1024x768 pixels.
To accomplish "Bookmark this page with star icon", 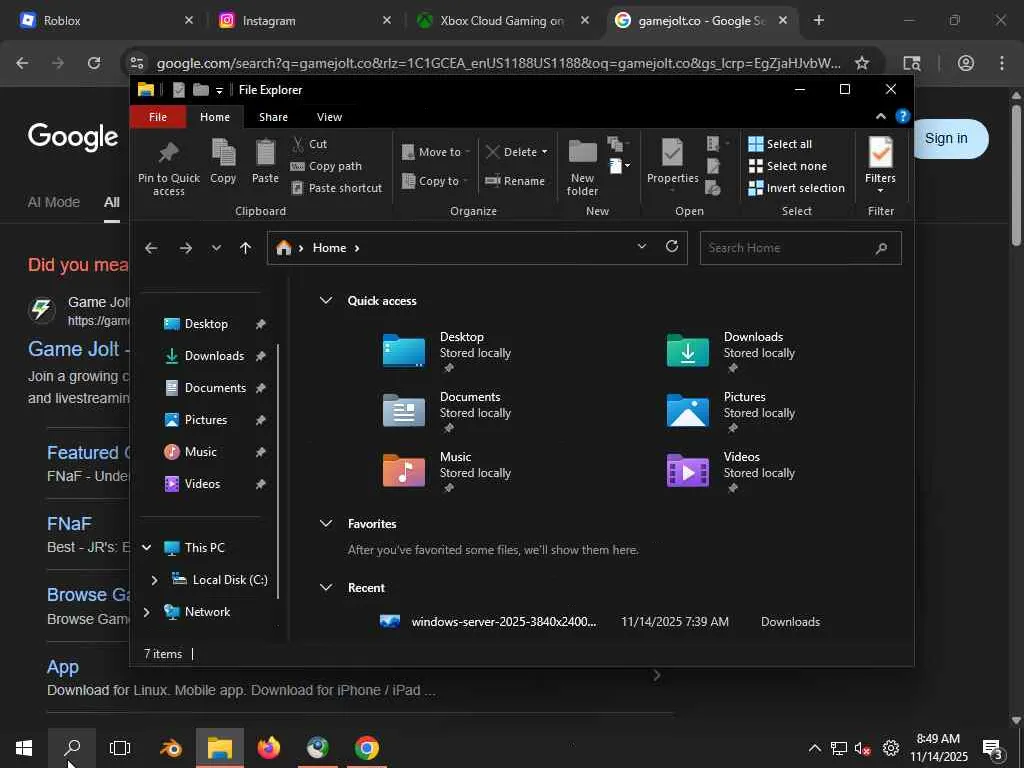I will (x=862, y=63).
